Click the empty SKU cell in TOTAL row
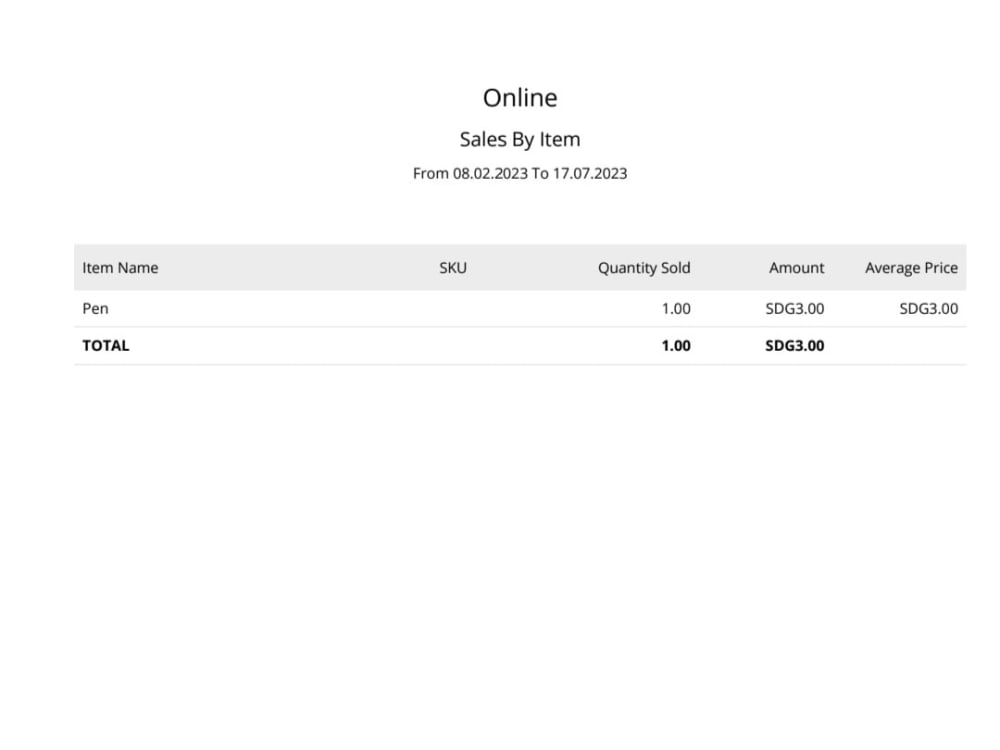 click(453, 346)
